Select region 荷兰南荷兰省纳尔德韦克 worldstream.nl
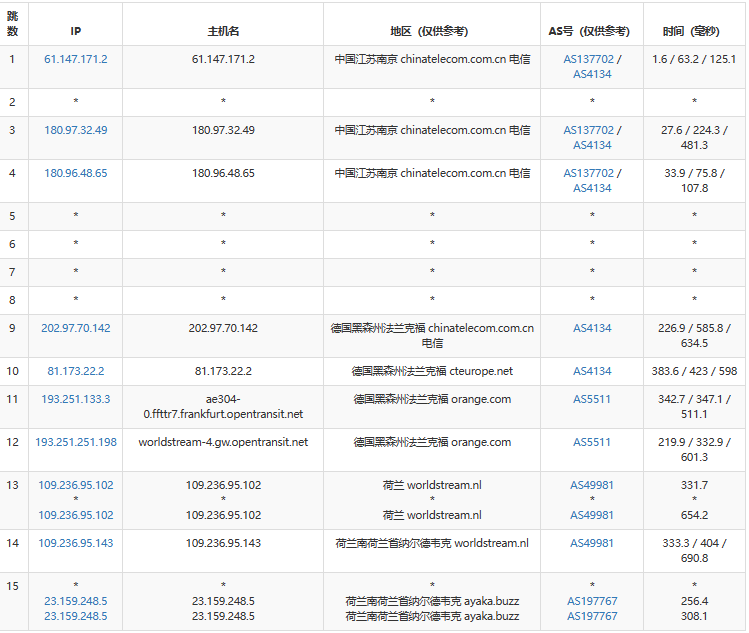749x633 pixels. tap(432, 543)
